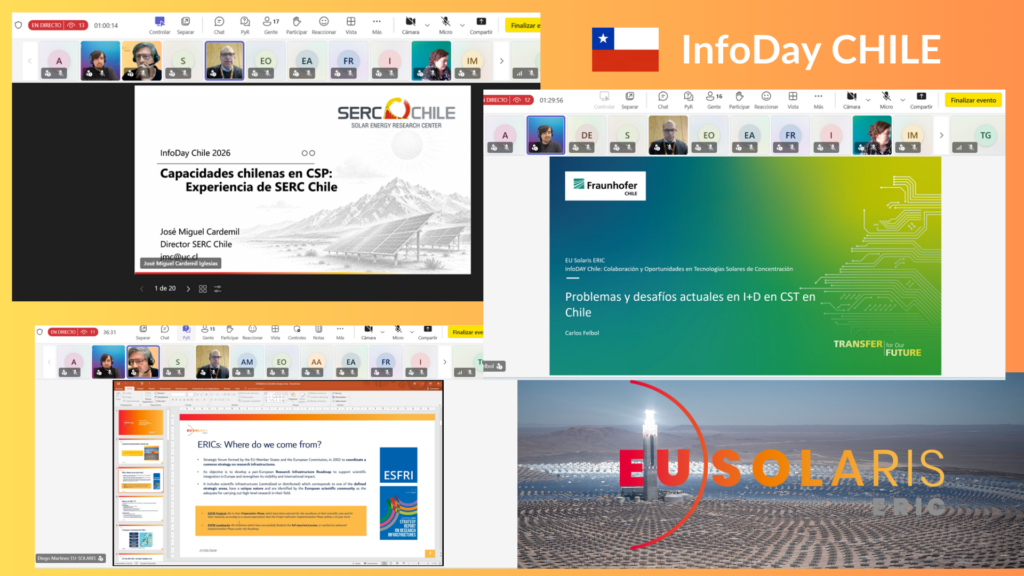
Task: Toggle Cámara in ERICs meeting window
Action: (x=368, y=332)
